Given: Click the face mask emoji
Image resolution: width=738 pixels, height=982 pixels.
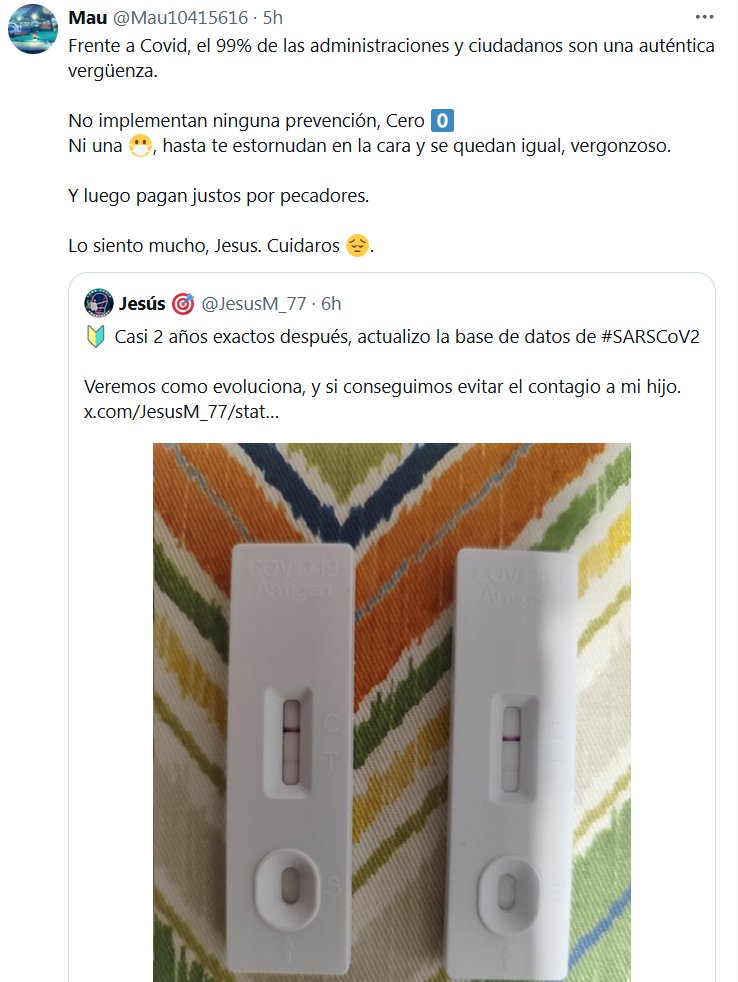Looking at the screenshot, I should click(x=140, y=146).
